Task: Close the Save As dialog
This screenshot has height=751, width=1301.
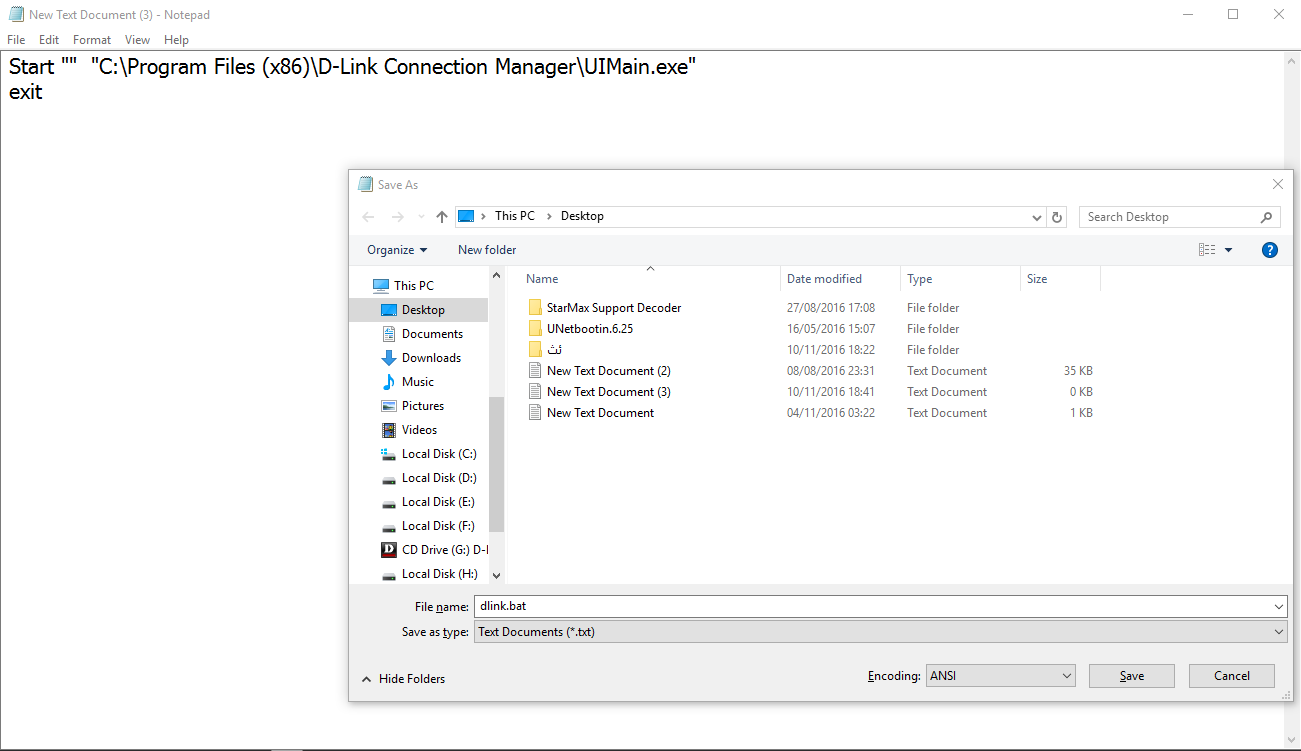Action: [x=1277, y=184]
